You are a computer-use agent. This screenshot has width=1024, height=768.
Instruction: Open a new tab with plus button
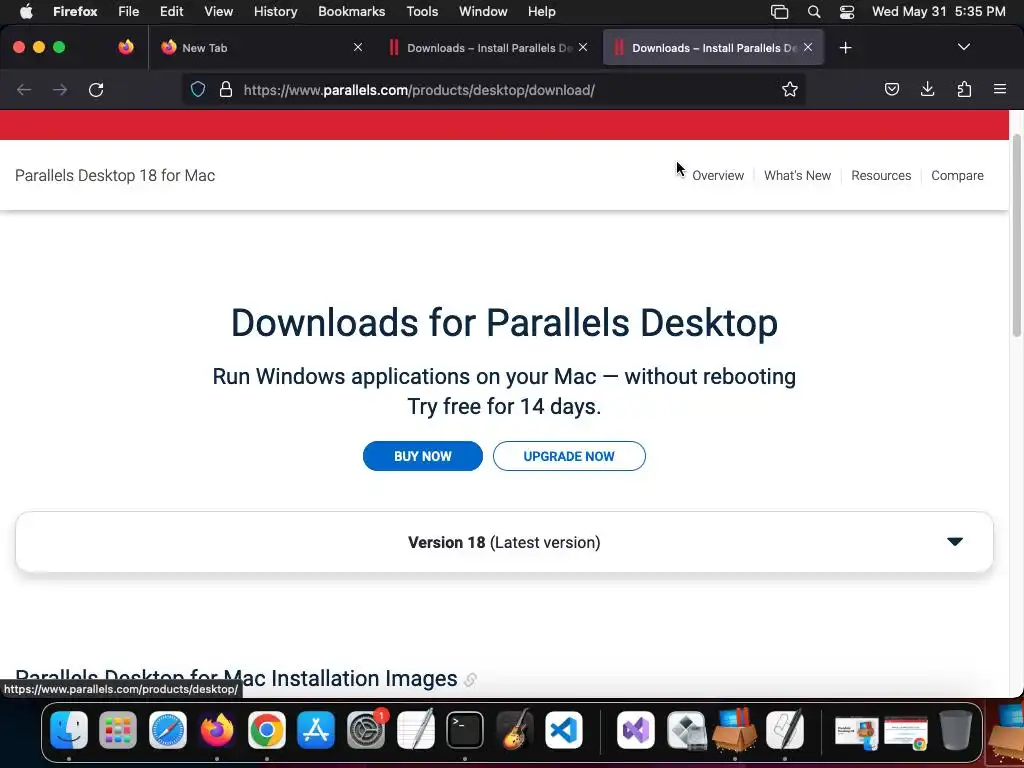pos(845,48)
